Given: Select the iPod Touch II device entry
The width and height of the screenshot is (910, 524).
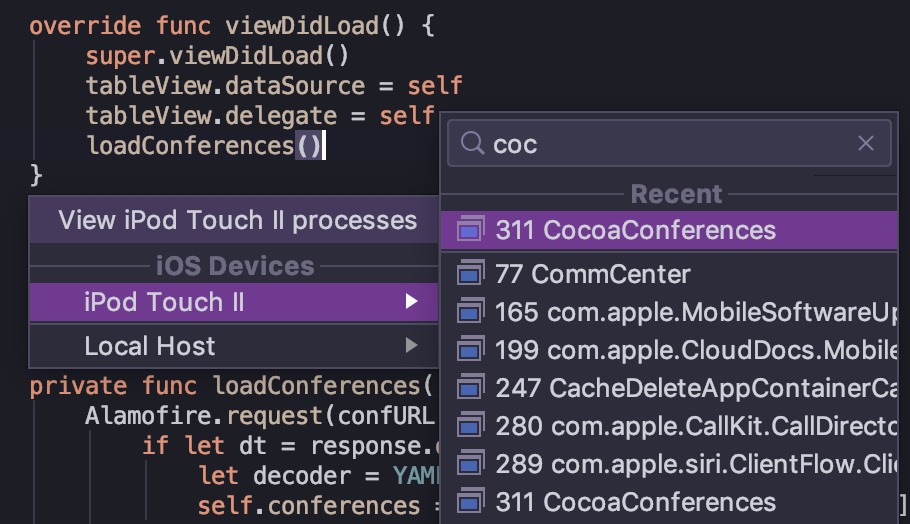Looking at the screenshot, I should tap(165, 302).
